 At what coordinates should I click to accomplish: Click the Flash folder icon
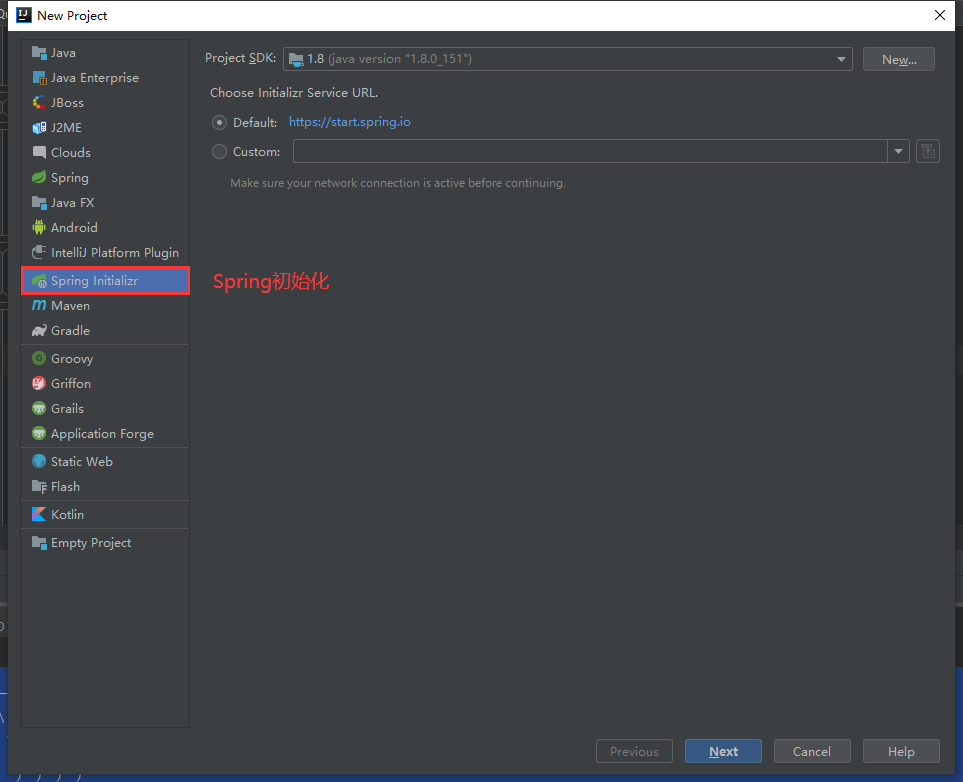coord(39,487)
